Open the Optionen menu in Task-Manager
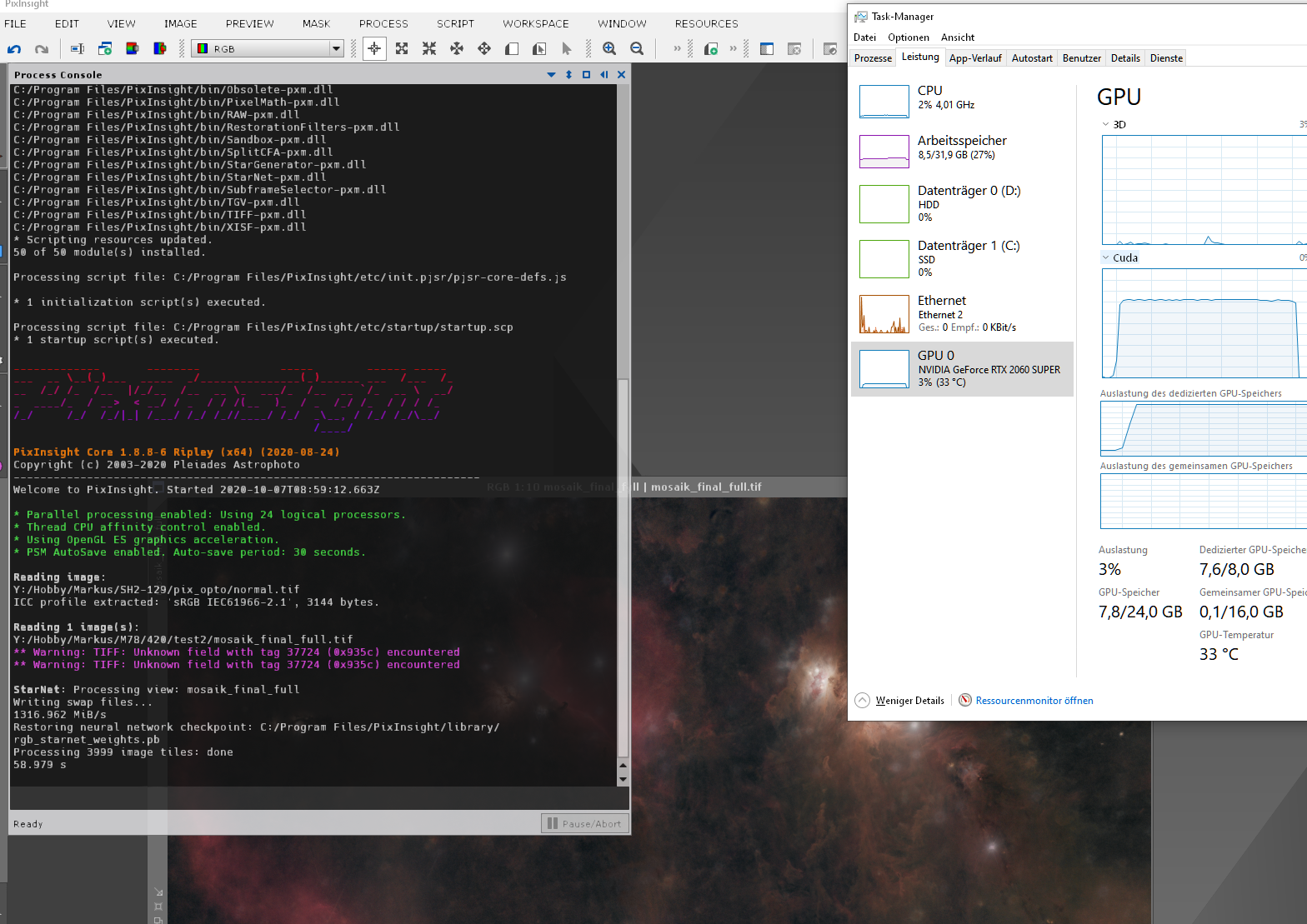The height and width of the screenshot is (924, 1307). (x=909, y=37)
